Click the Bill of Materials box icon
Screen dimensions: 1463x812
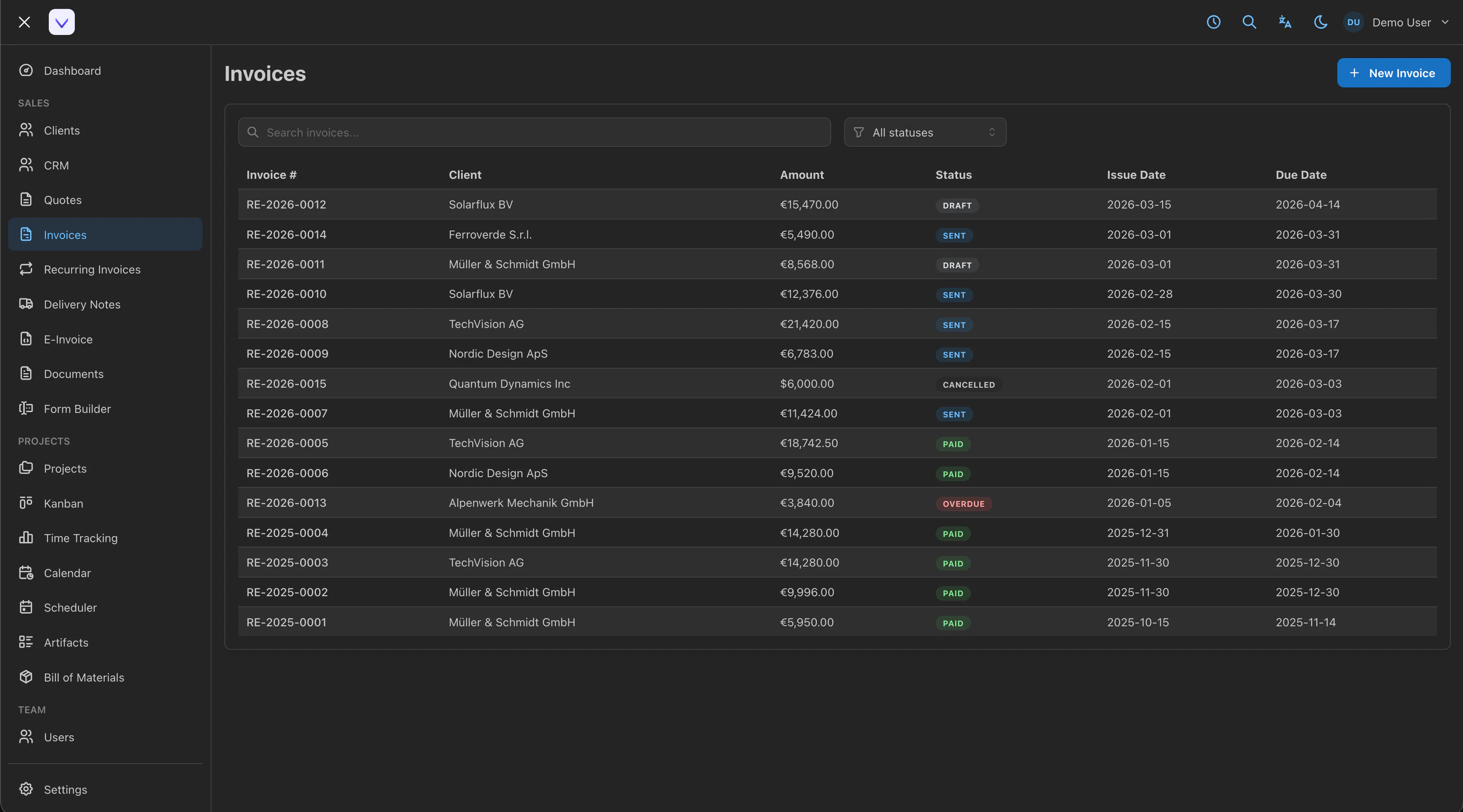(26, 677)
